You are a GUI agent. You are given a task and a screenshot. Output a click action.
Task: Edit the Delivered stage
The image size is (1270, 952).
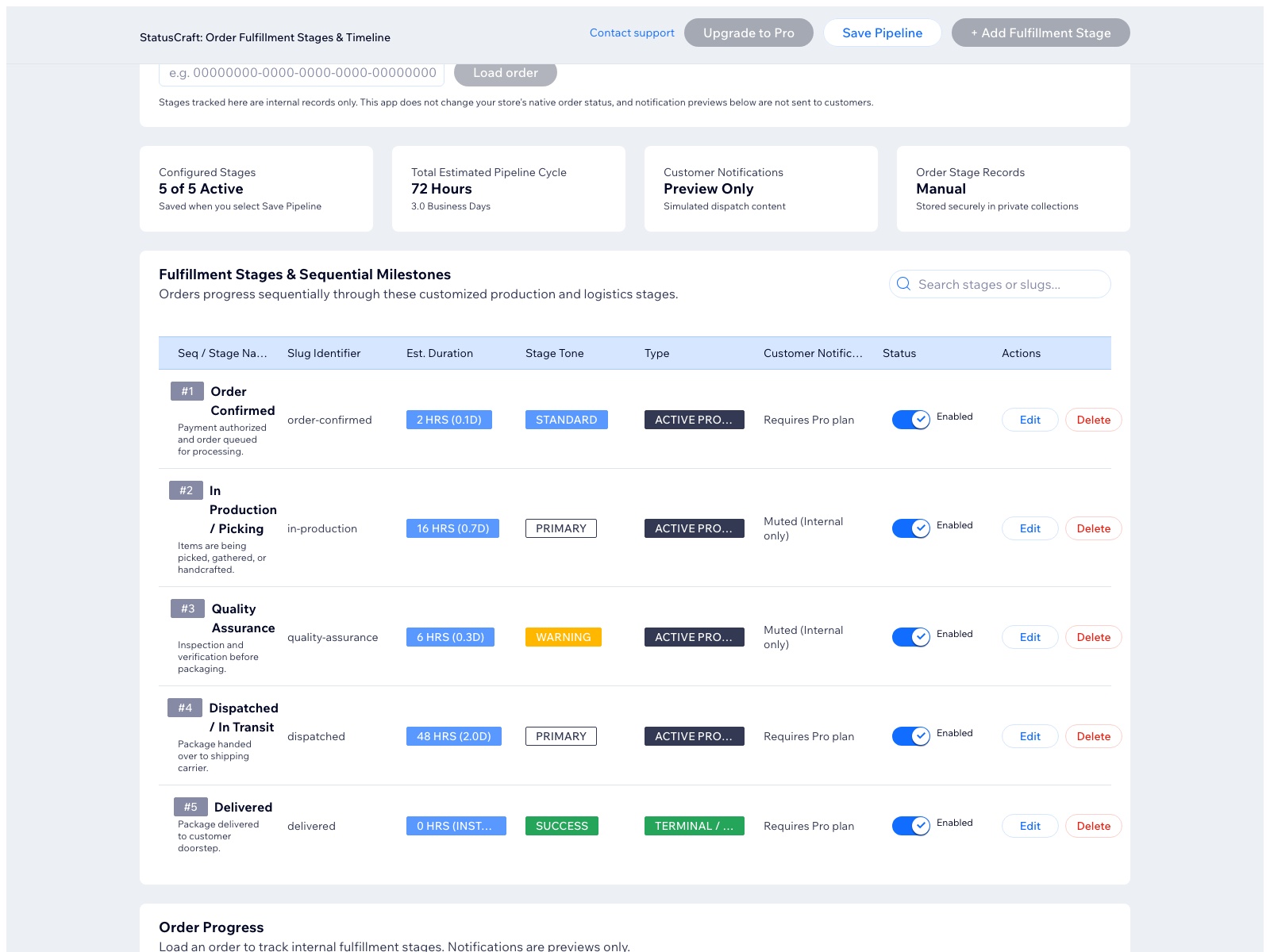pyautogui.click(x=1030, y=826)
